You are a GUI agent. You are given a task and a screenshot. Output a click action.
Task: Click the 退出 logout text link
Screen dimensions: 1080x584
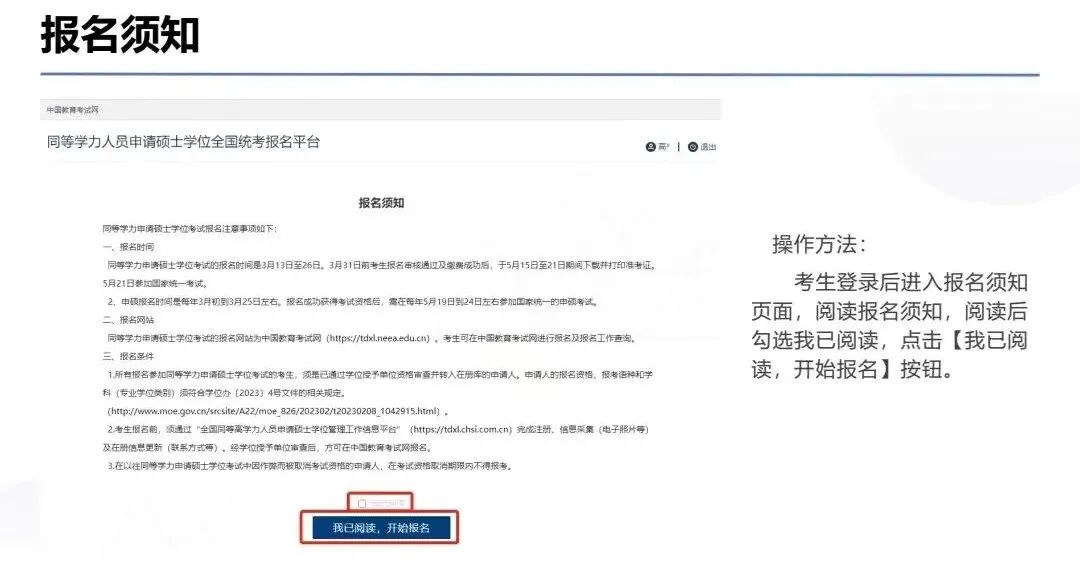(x=708, y=147)
